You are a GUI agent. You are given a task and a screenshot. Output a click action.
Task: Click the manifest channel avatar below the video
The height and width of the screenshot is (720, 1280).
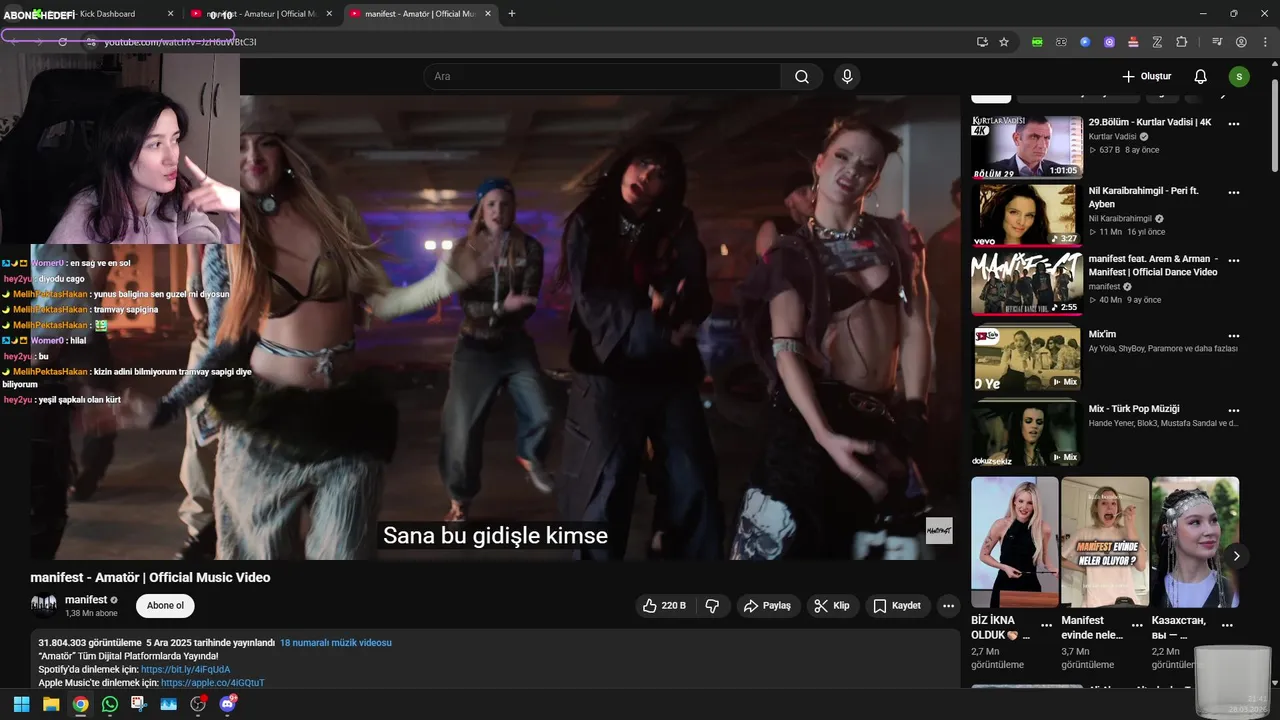44,605
